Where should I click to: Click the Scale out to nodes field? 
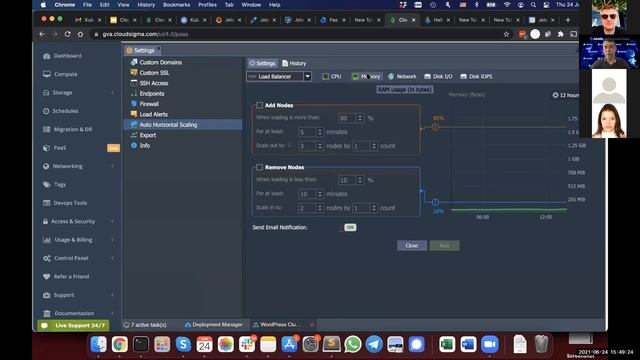(x=307, y=146)
